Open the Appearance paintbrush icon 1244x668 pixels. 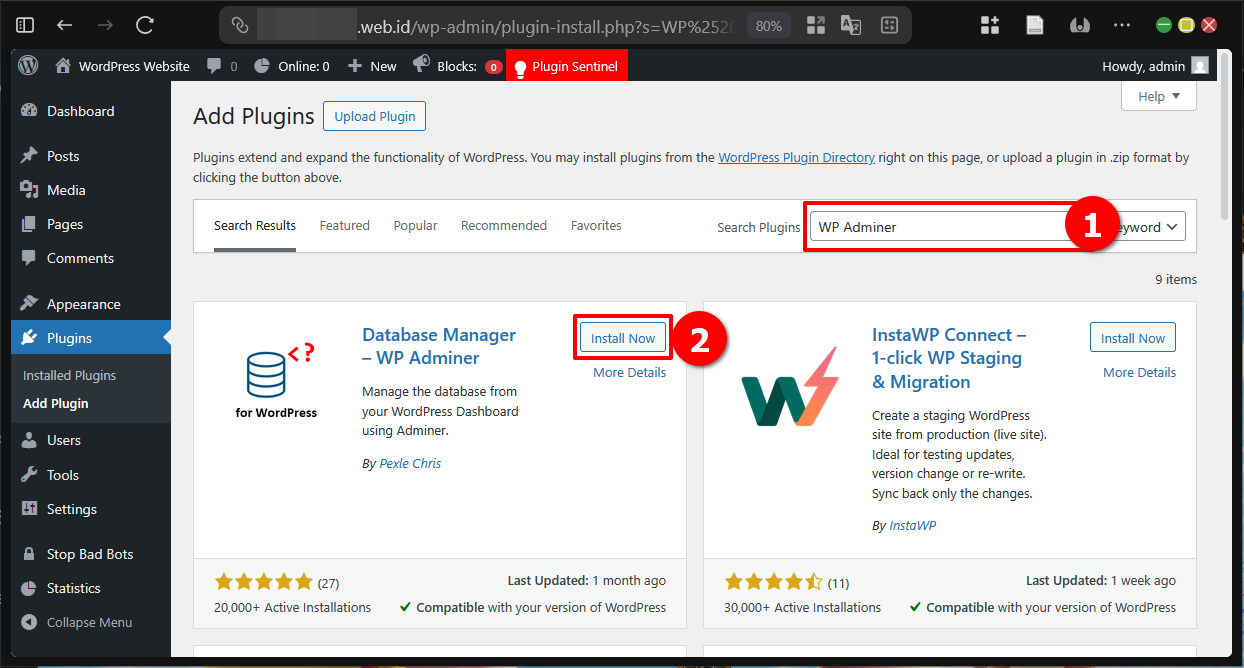point(30,303)
